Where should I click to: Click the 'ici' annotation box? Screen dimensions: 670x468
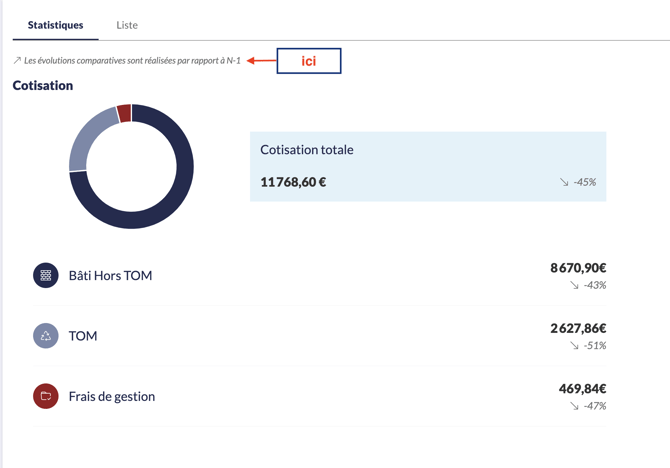(309, 61)
